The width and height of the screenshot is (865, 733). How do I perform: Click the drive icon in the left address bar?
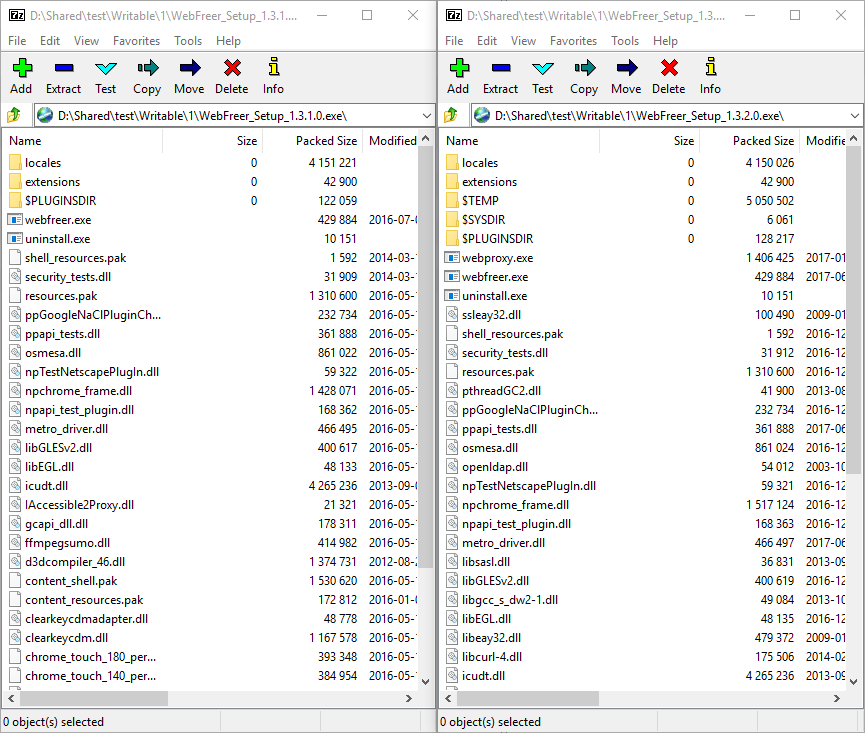point(43,113)
